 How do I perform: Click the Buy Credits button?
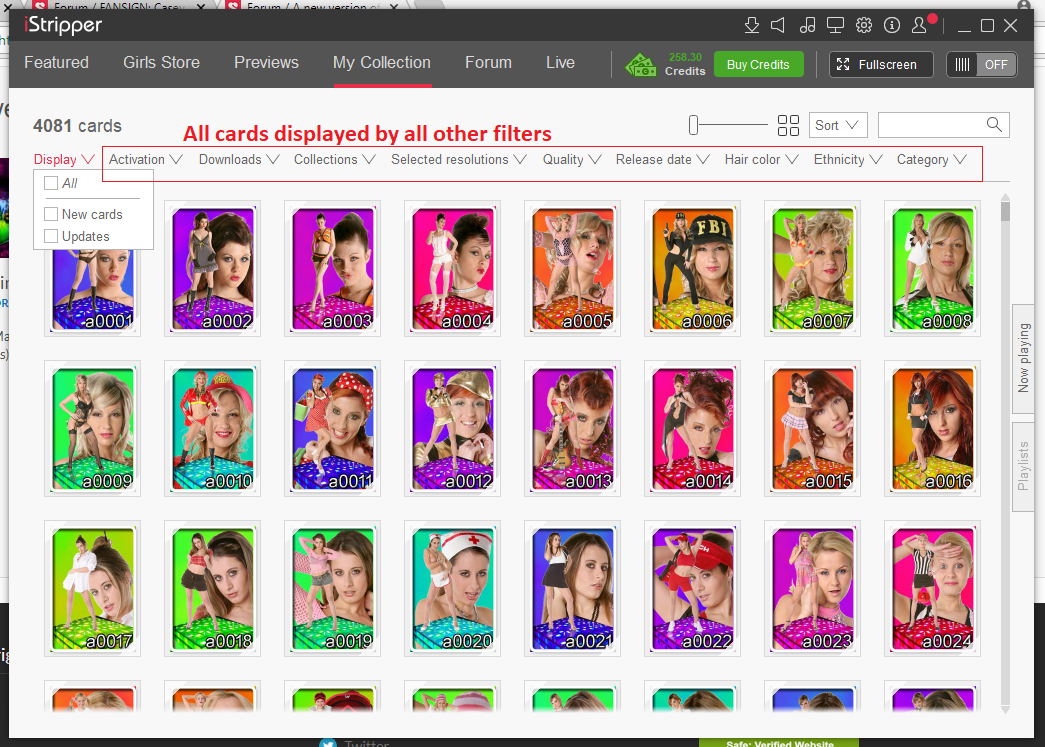coord(758,65)
